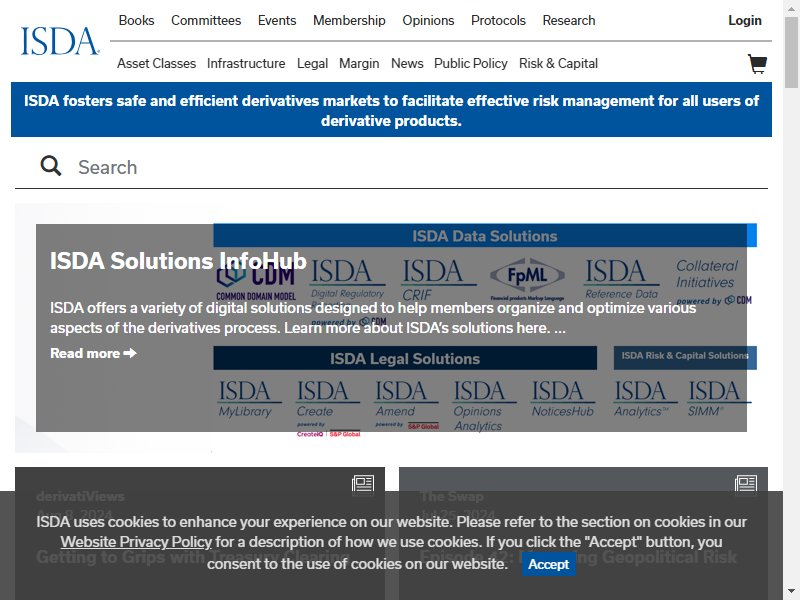Screen dimensions: 800x600
Task: Click the Read more arrow link
Action: point(93,353)
